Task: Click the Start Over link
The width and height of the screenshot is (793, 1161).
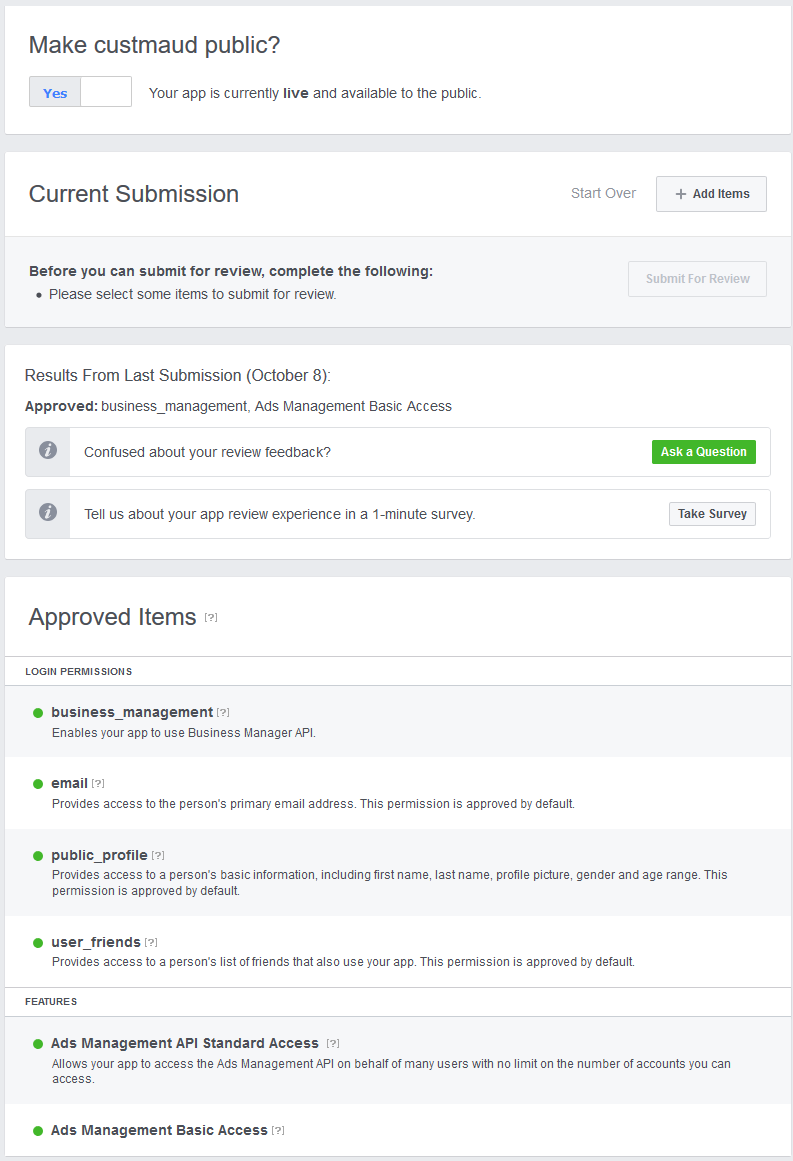Action: [603, 193]
